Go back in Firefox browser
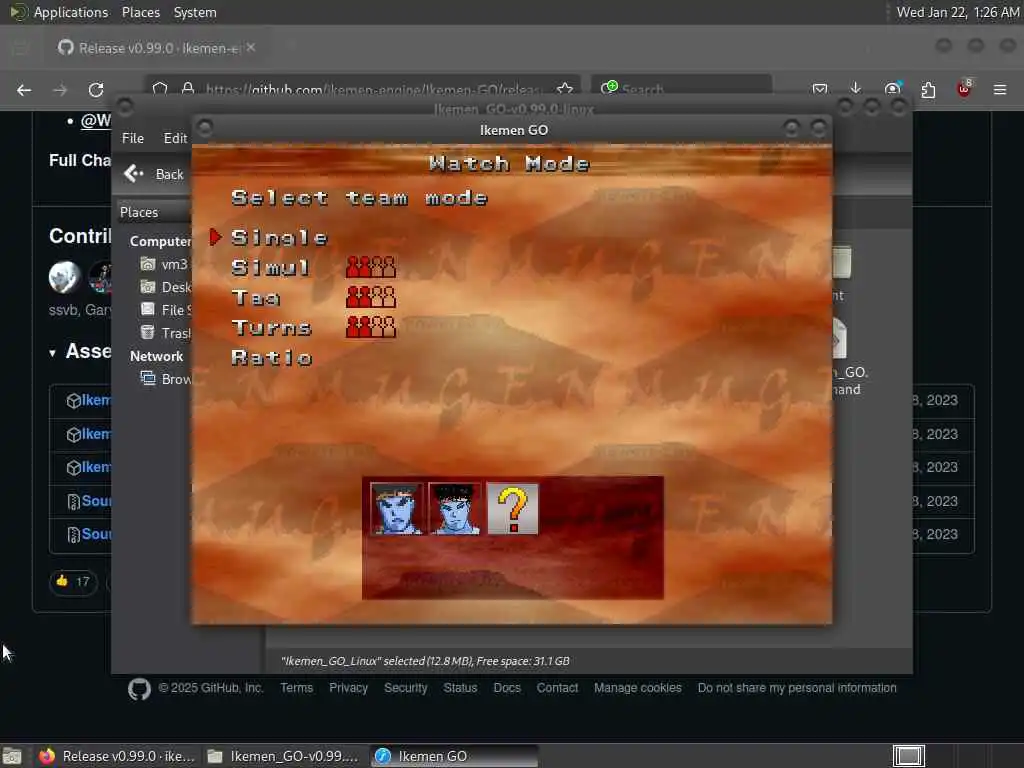1024x768 pixels. tap(24, 90)
